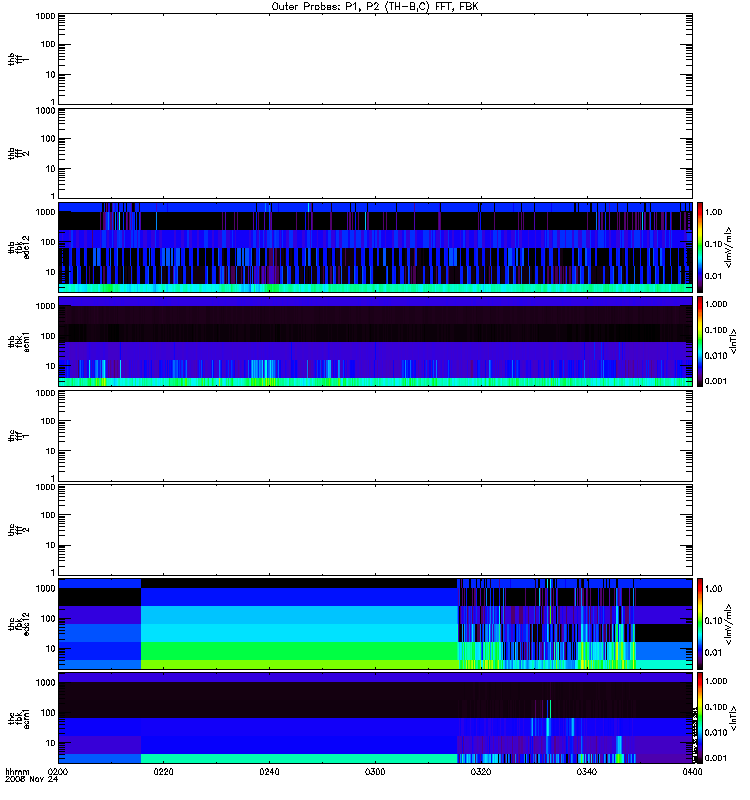This screenshot has height=800, width=750.
Task: Click the y-axis label of the second thb panel
Action: (19, 153)
